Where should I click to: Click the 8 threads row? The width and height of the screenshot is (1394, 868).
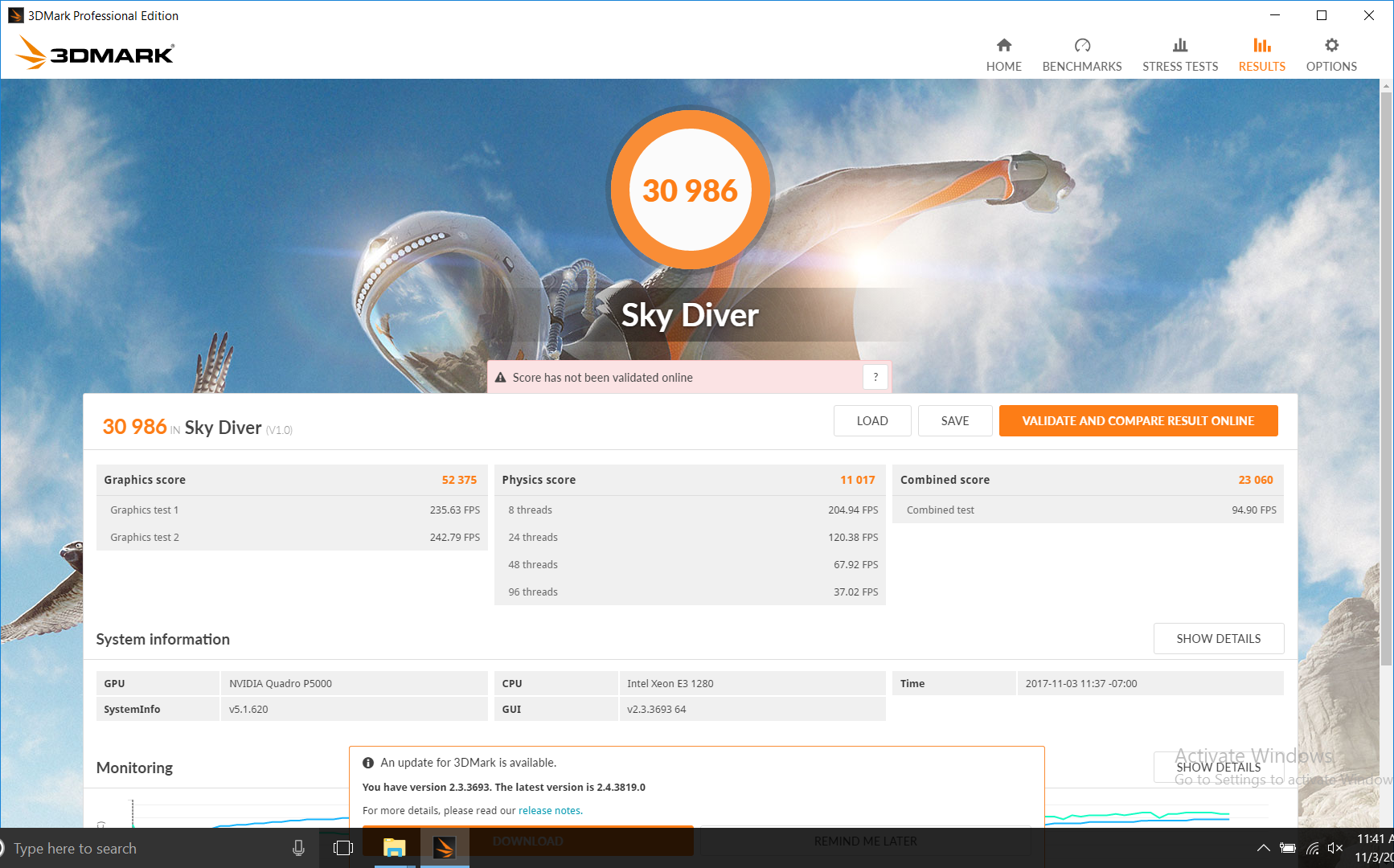coord(690,510)
